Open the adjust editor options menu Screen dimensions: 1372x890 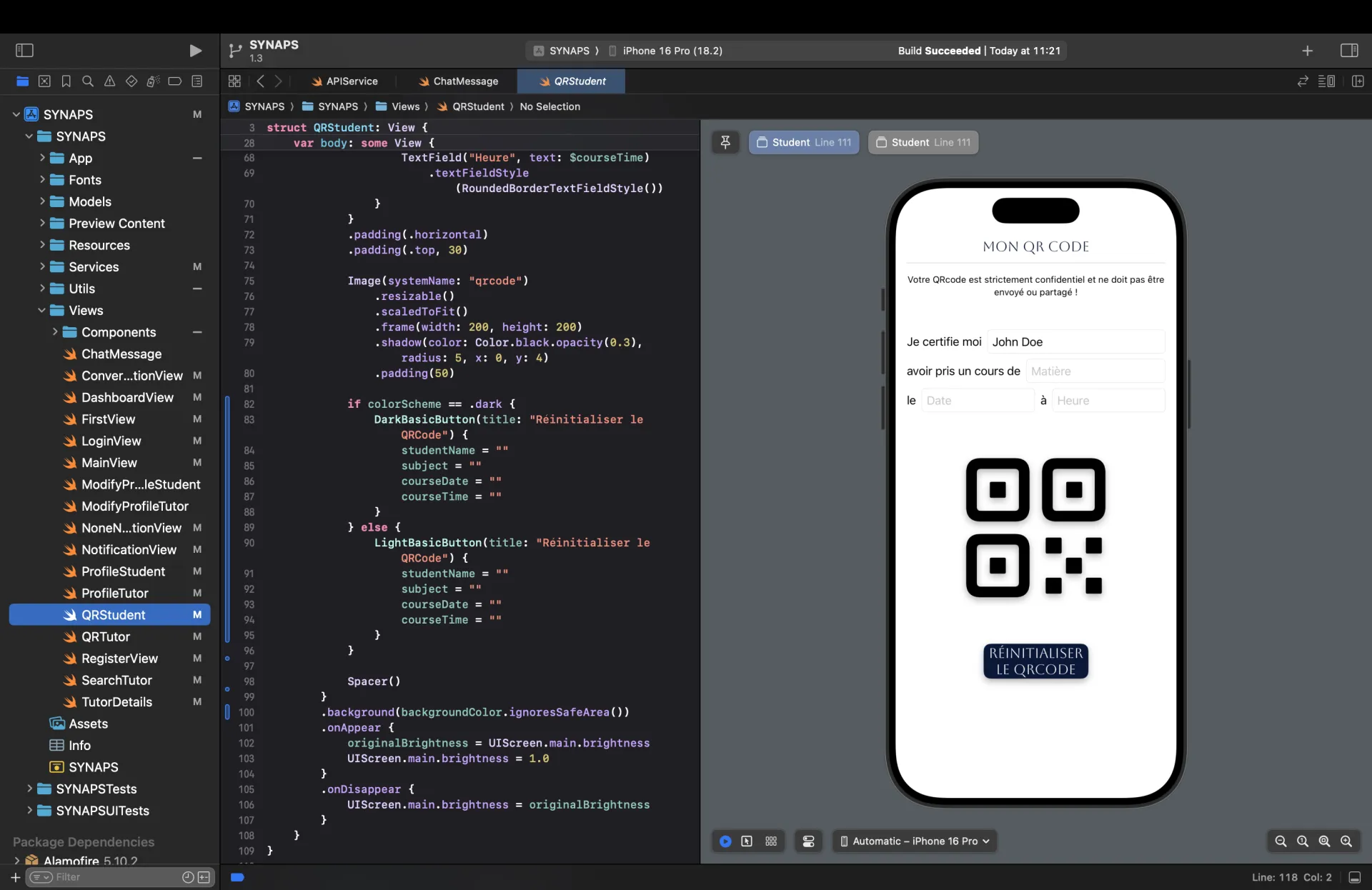pyautogui.click(x=1326, y=81)
